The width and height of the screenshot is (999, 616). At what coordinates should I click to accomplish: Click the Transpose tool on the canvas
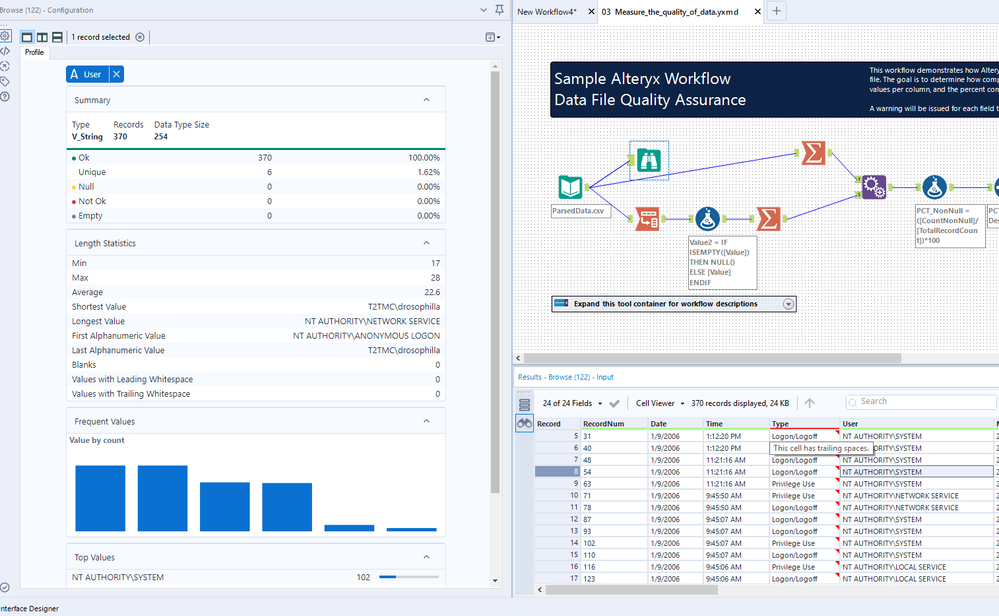pyautogui.click(x=647, y=218)
